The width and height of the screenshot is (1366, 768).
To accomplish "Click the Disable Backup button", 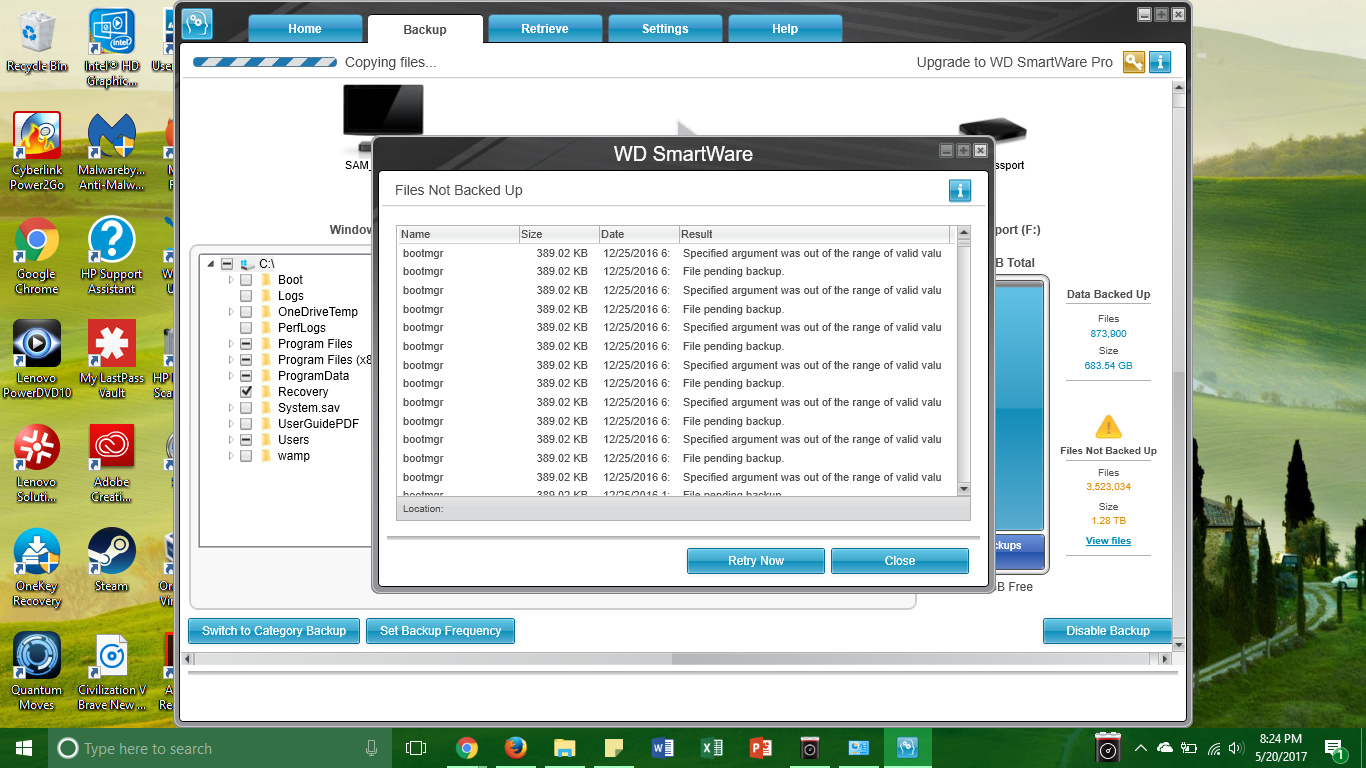I will [1108, 631].
